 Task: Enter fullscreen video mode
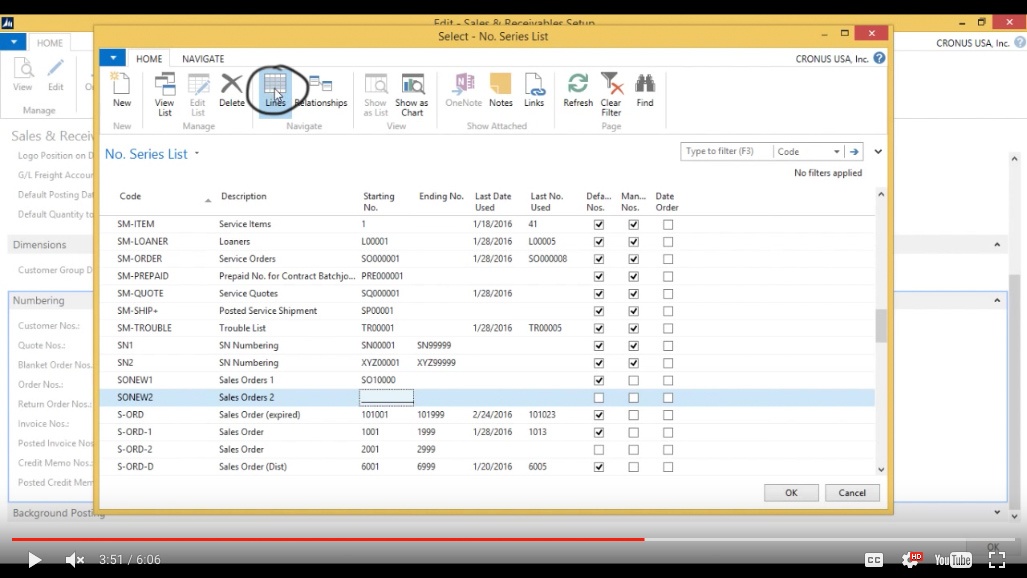[x=997, y=560]
